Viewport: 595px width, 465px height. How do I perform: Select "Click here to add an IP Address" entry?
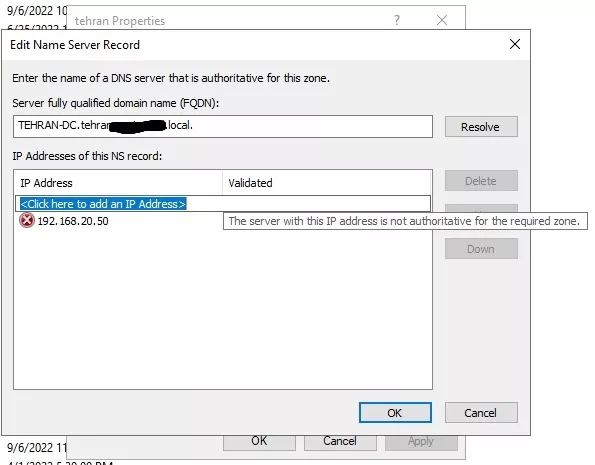(103, 204)
